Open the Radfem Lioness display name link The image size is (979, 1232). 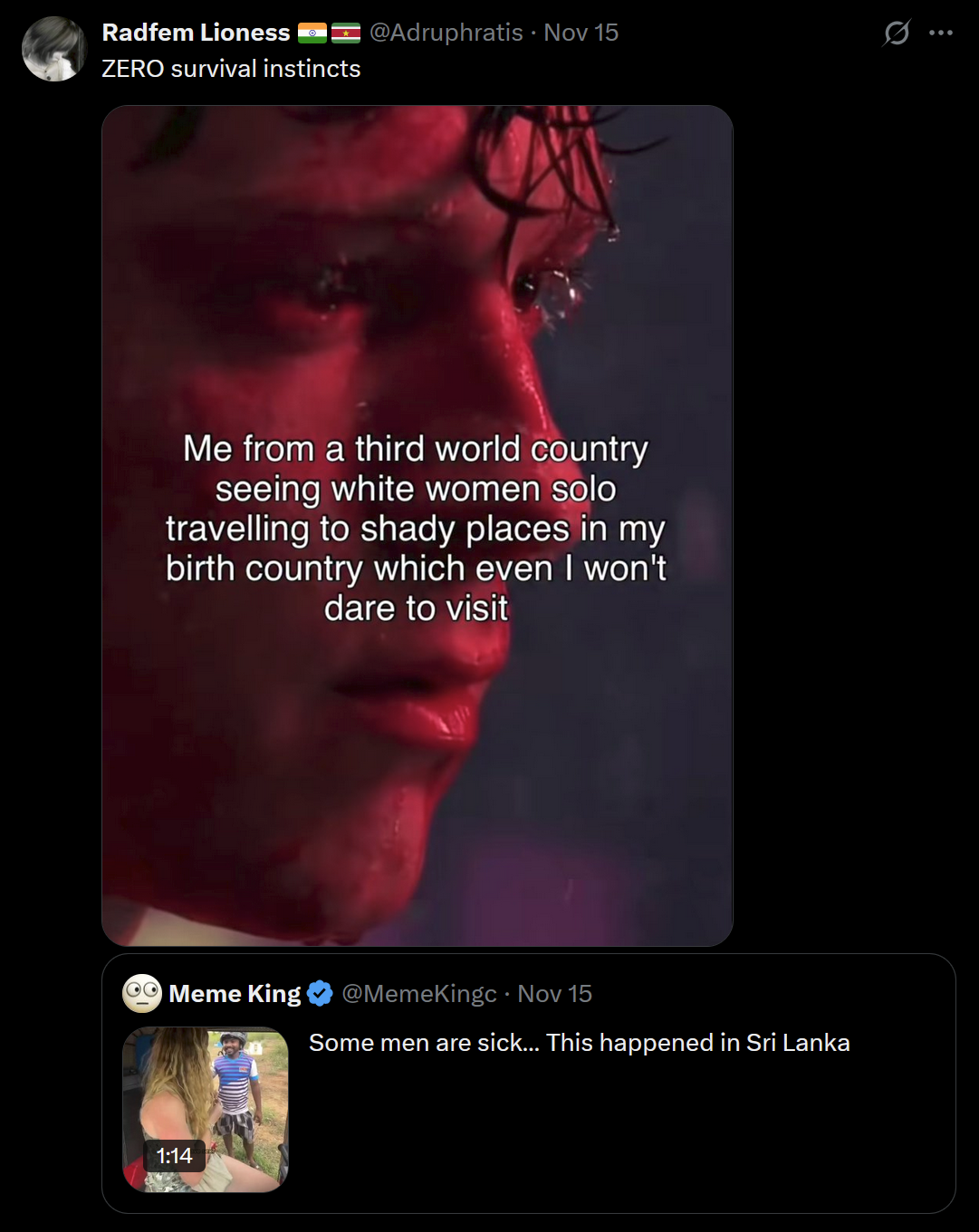click(x=196, y=33)
